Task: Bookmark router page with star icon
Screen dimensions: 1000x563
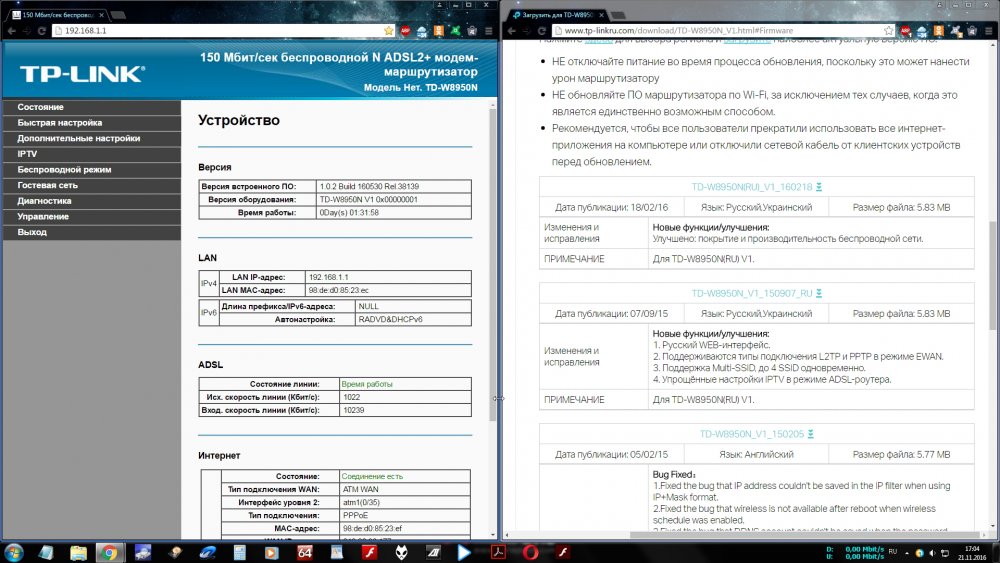Action: [389, 31]
